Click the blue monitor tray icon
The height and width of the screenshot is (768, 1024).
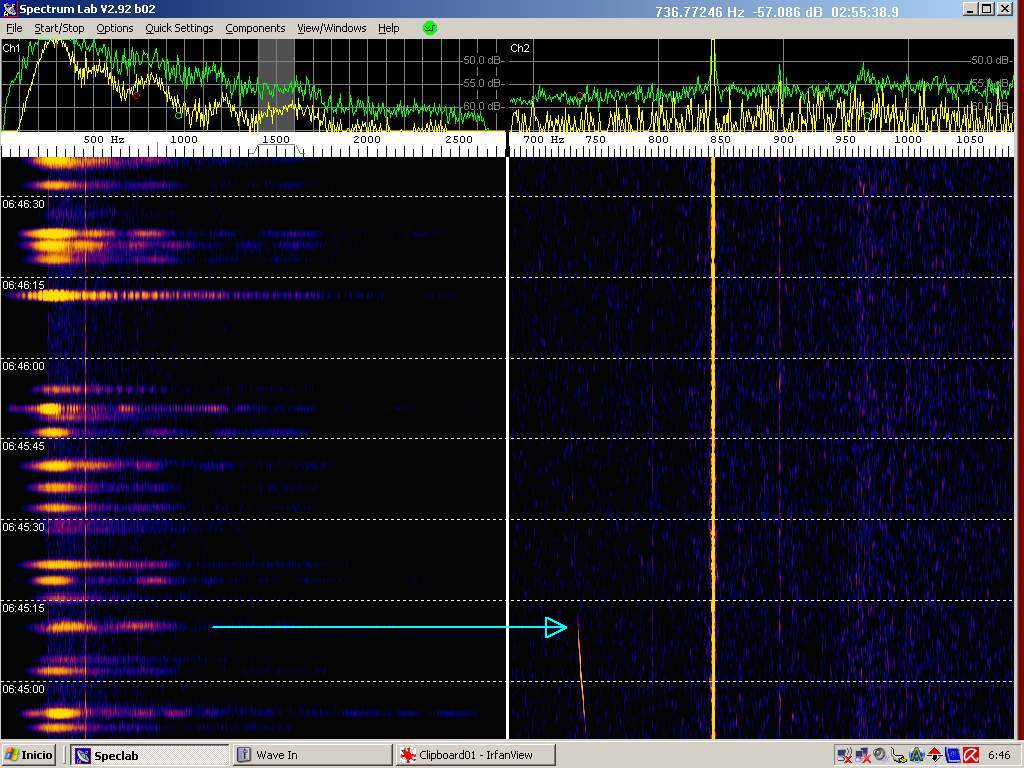(x=953, y=755)
